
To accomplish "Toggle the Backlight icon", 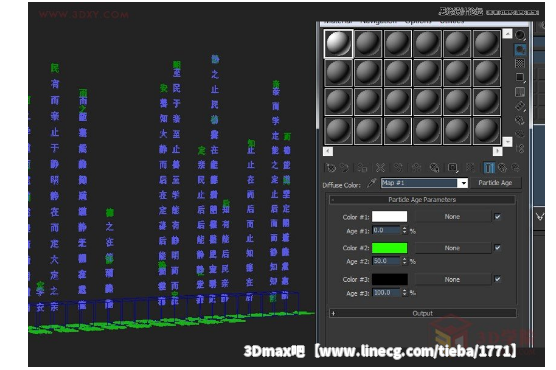I will coord(520,49).
